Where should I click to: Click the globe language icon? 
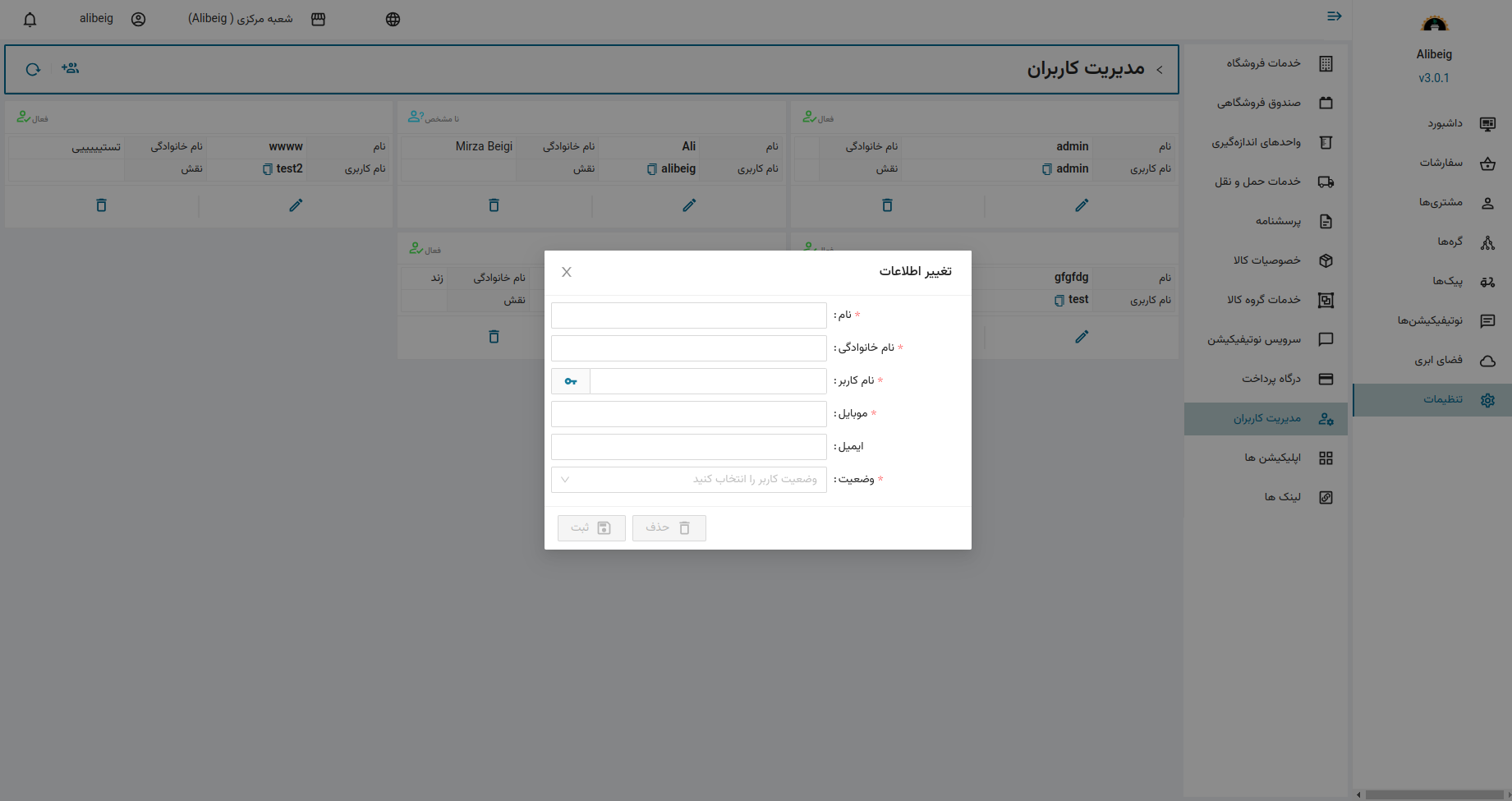point(393,20)
